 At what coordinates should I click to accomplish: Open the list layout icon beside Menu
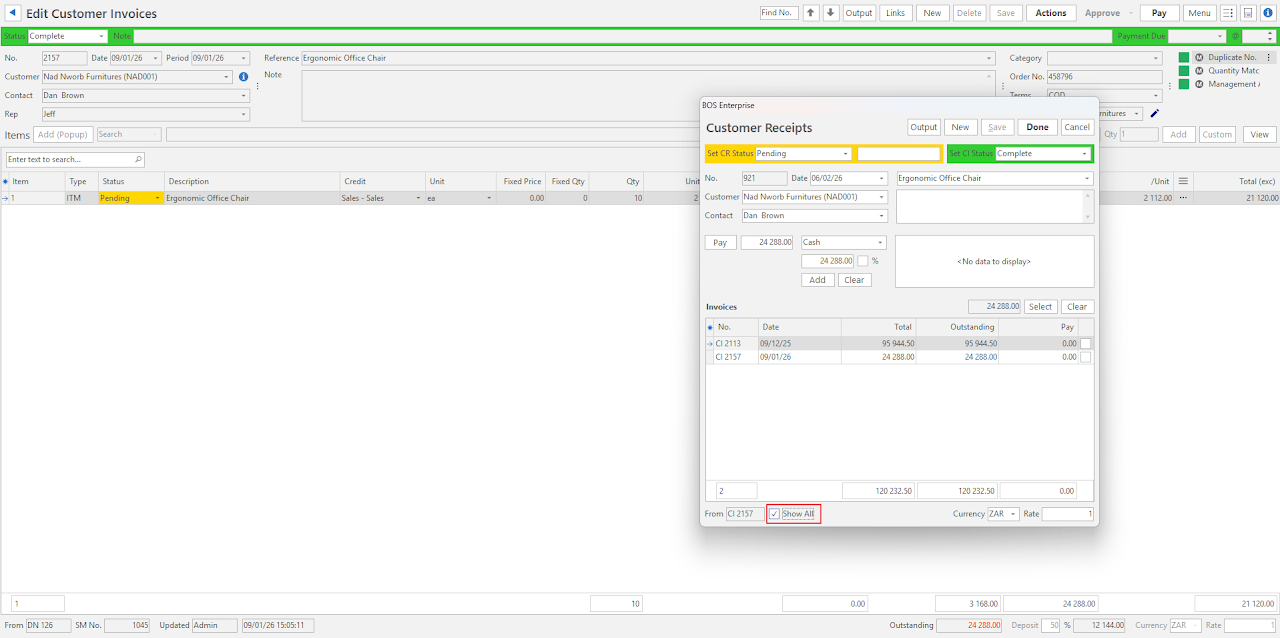[1228, 13]
